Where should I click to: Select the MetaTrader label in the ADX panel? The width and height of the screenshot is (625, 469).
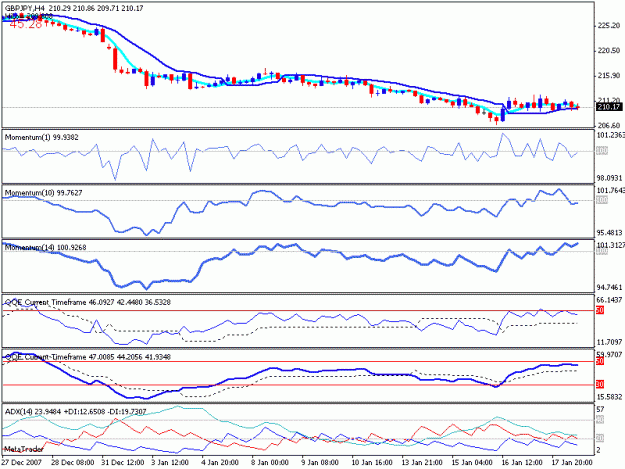pos(24,449)
